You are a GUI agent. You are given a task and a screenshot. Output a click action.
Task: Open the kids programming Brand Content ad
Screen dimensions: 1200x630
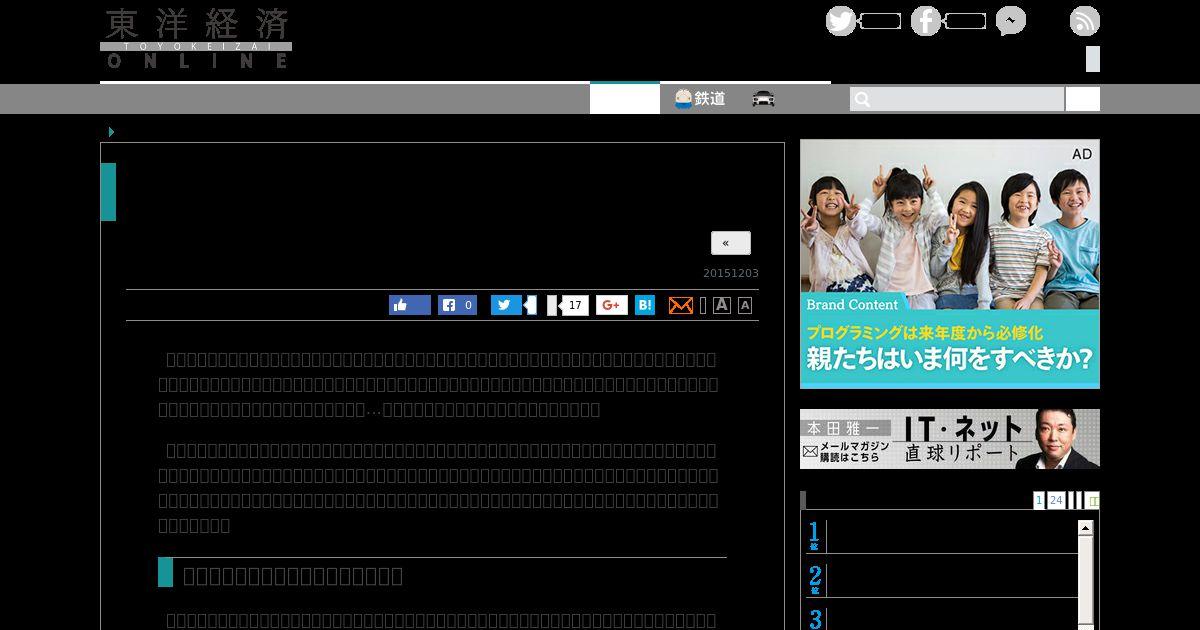coord(950,264)
